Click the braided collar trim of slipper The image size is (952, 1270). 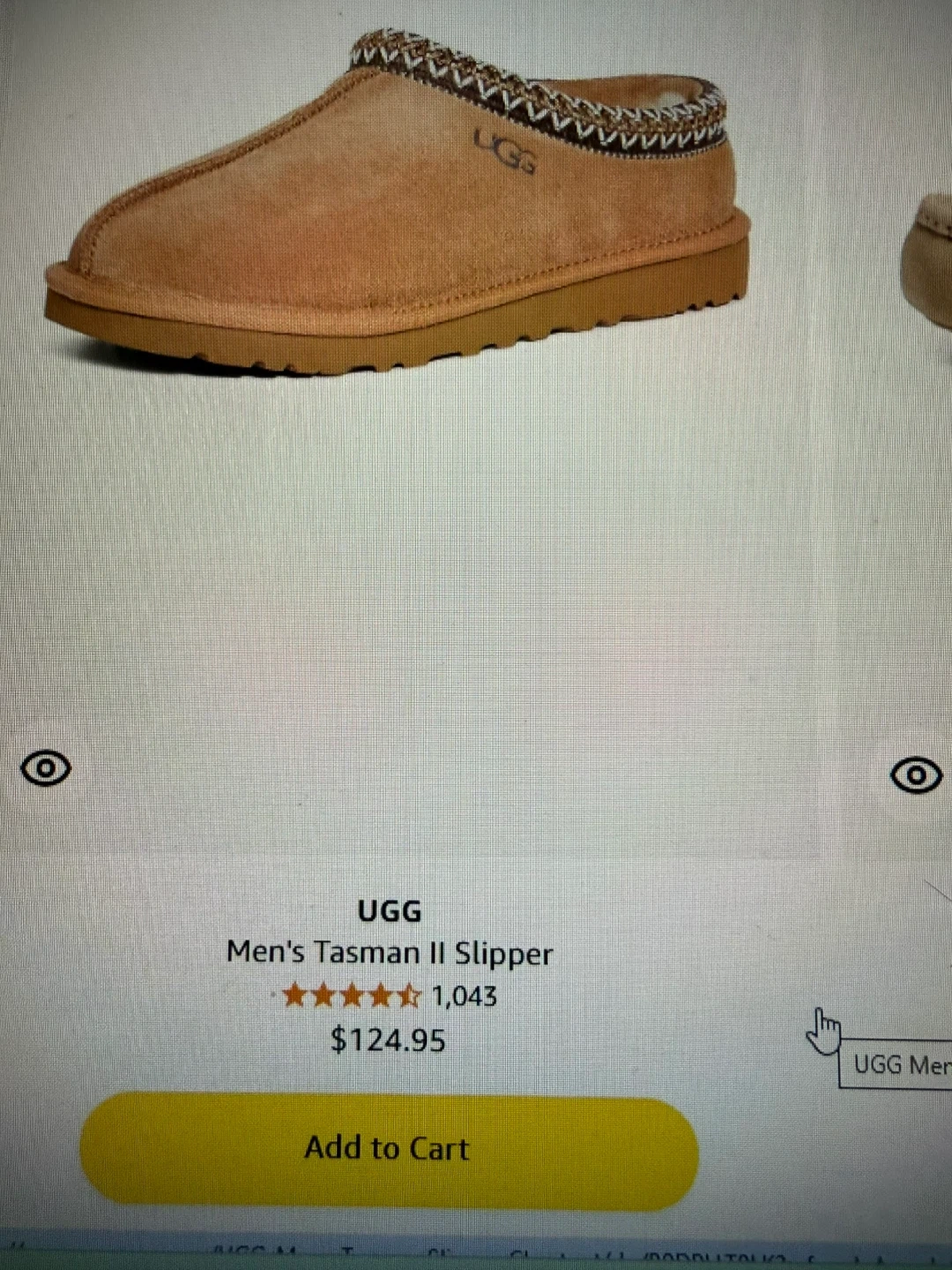pyautogui.click(x=538, y=93)
